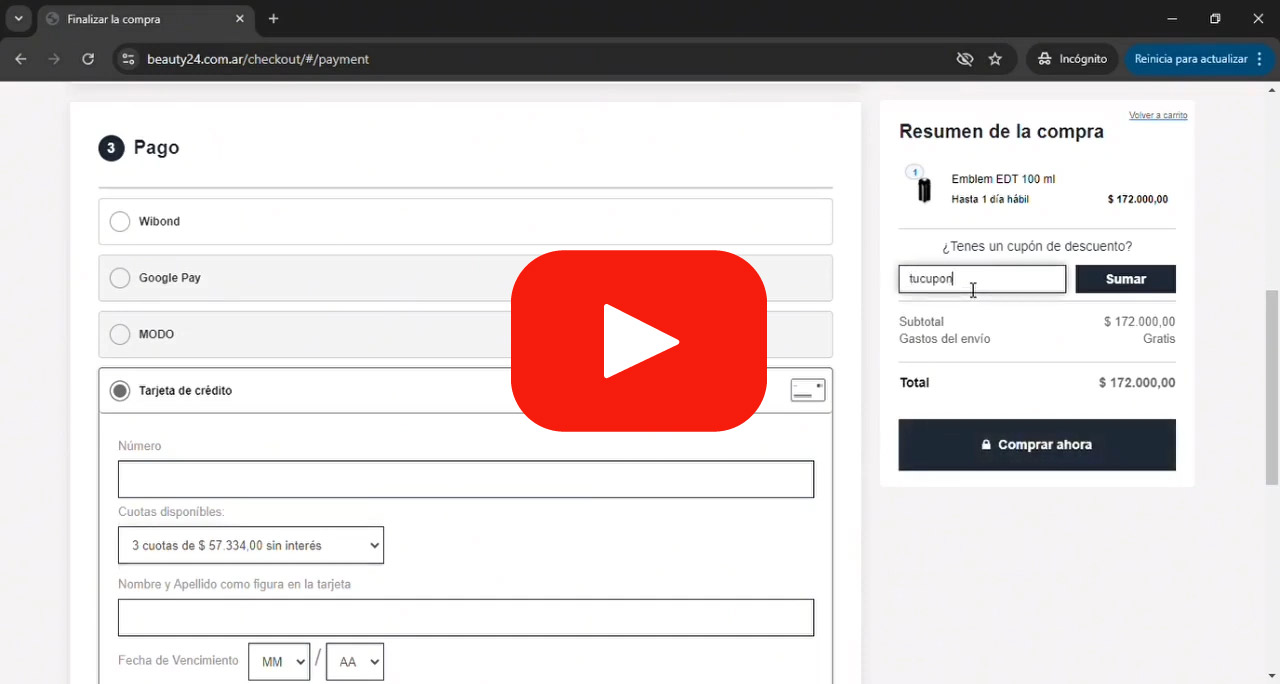This screenshot has width=1280, height=684.
Task: Reload the checkout page
Action: (x=88, y=59)
